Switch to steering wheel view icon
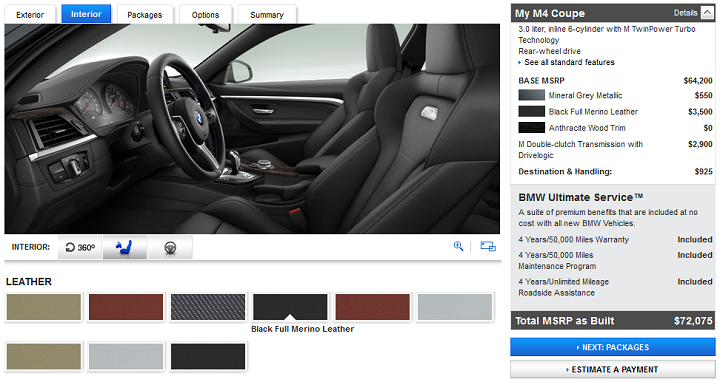720x382 pixels. pyautogui.click(x=170, y=247)
